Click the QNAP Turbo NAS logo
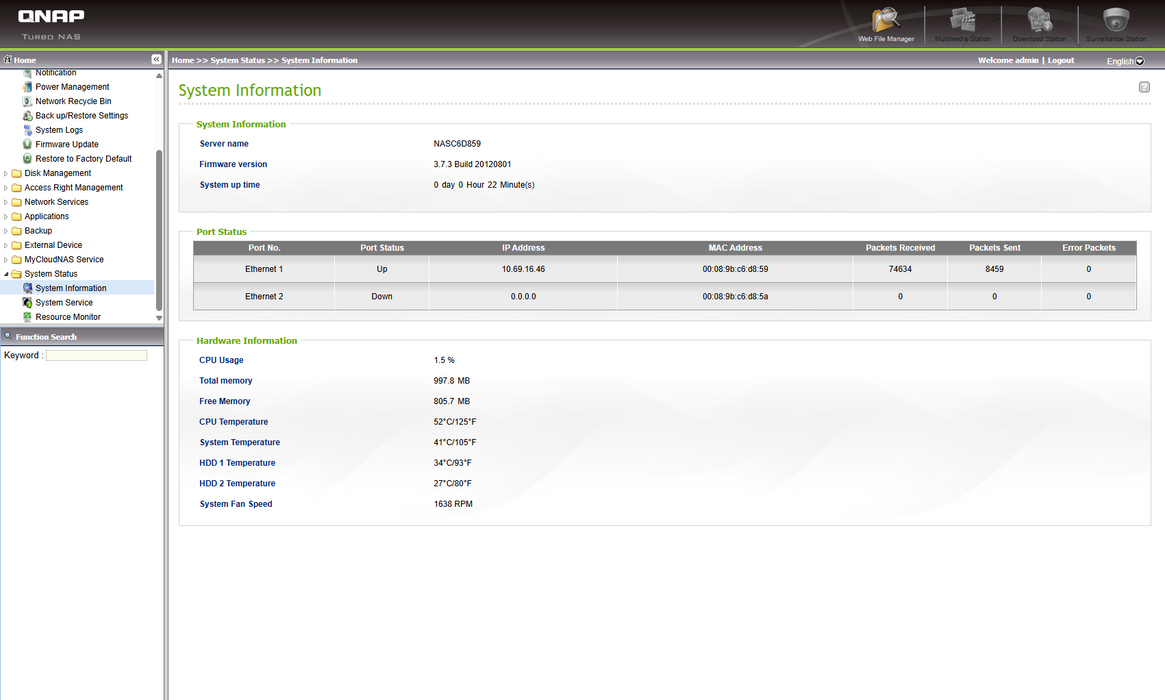The height and width of the screenshot is (700, 1165). pyautogui.click(x=51, y=24)
